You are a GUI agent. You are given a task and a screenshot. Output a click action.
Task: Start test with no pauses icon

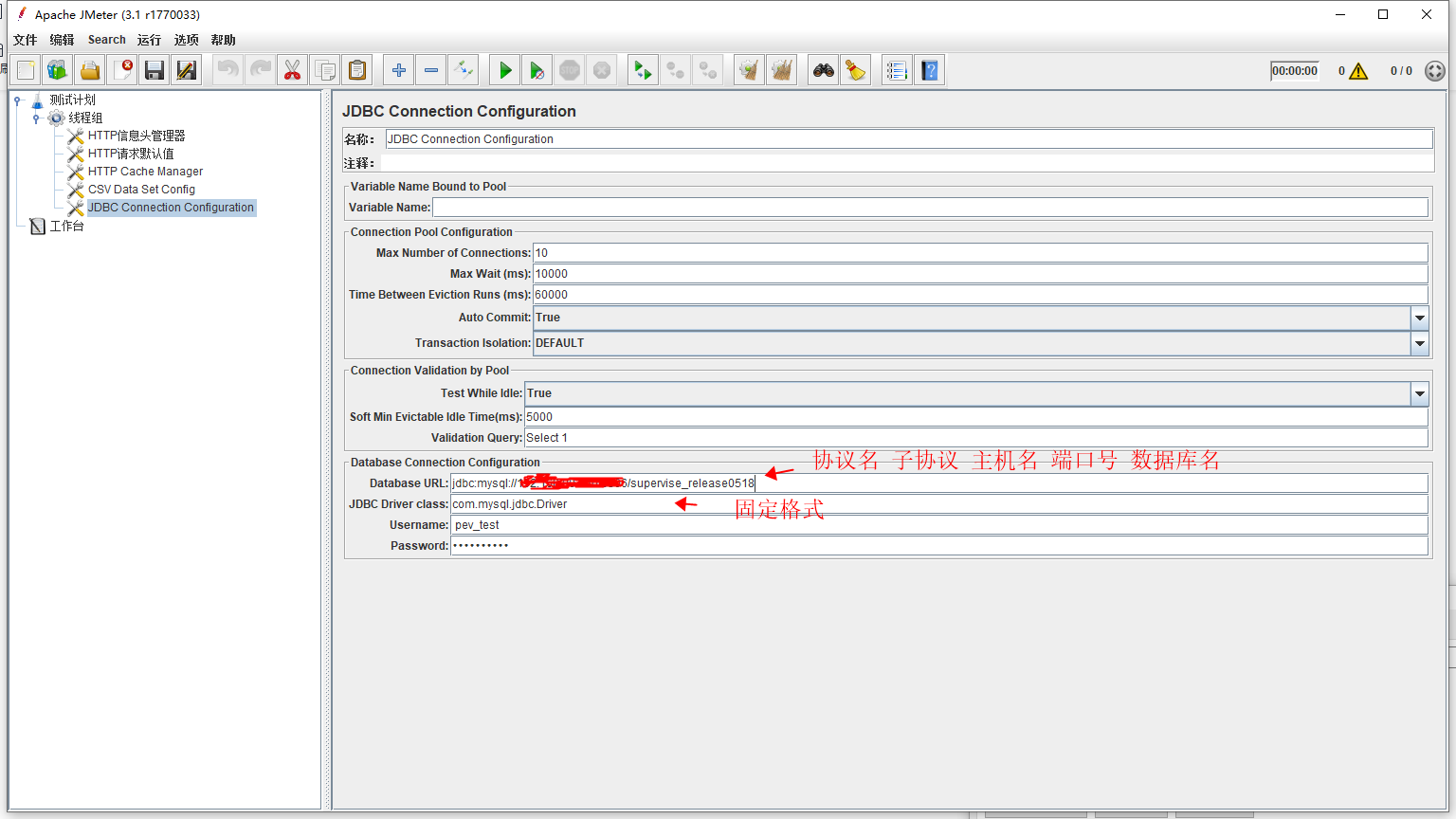point(537,70)
